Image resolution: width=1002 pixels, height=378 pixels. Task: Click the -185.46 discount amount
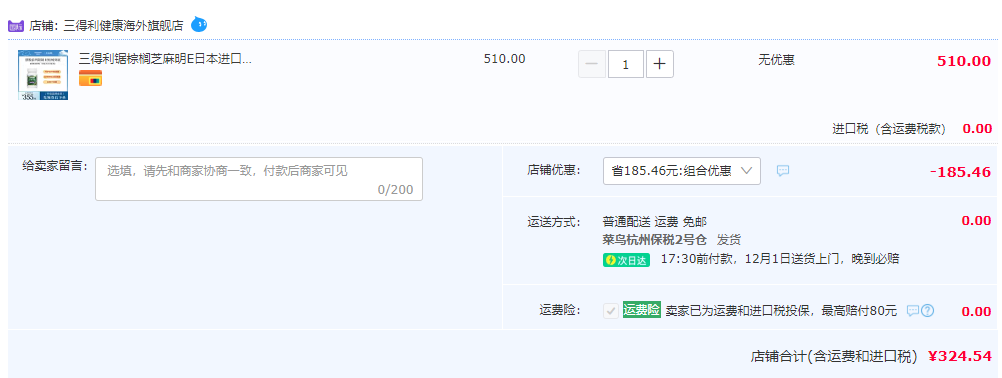tap(960, 172)
